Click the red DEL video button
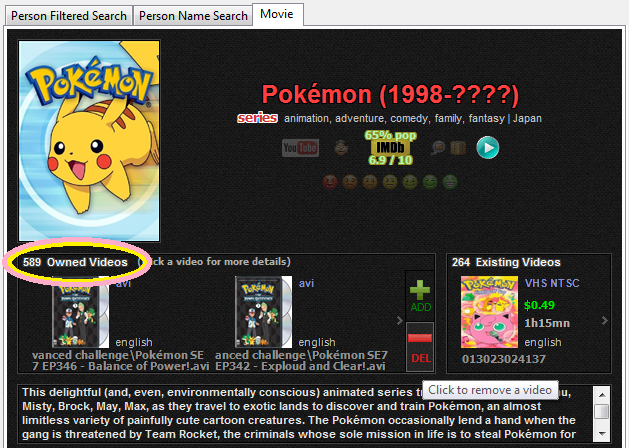 [x=420, y=347]
